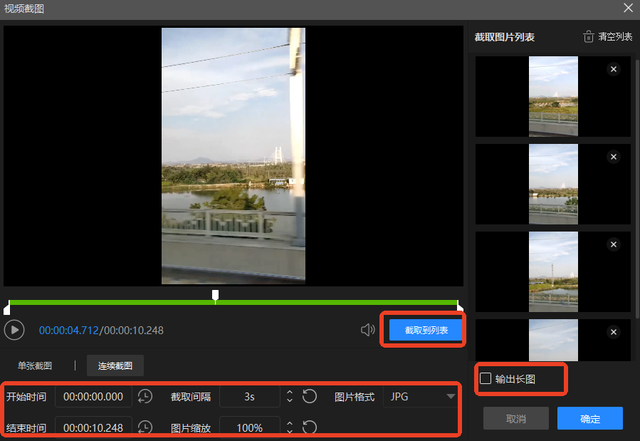Viewport: 640px width, 441px height.
Task: Reset 图片缩放 with the refresh icon
Action: tap(309, 428)
